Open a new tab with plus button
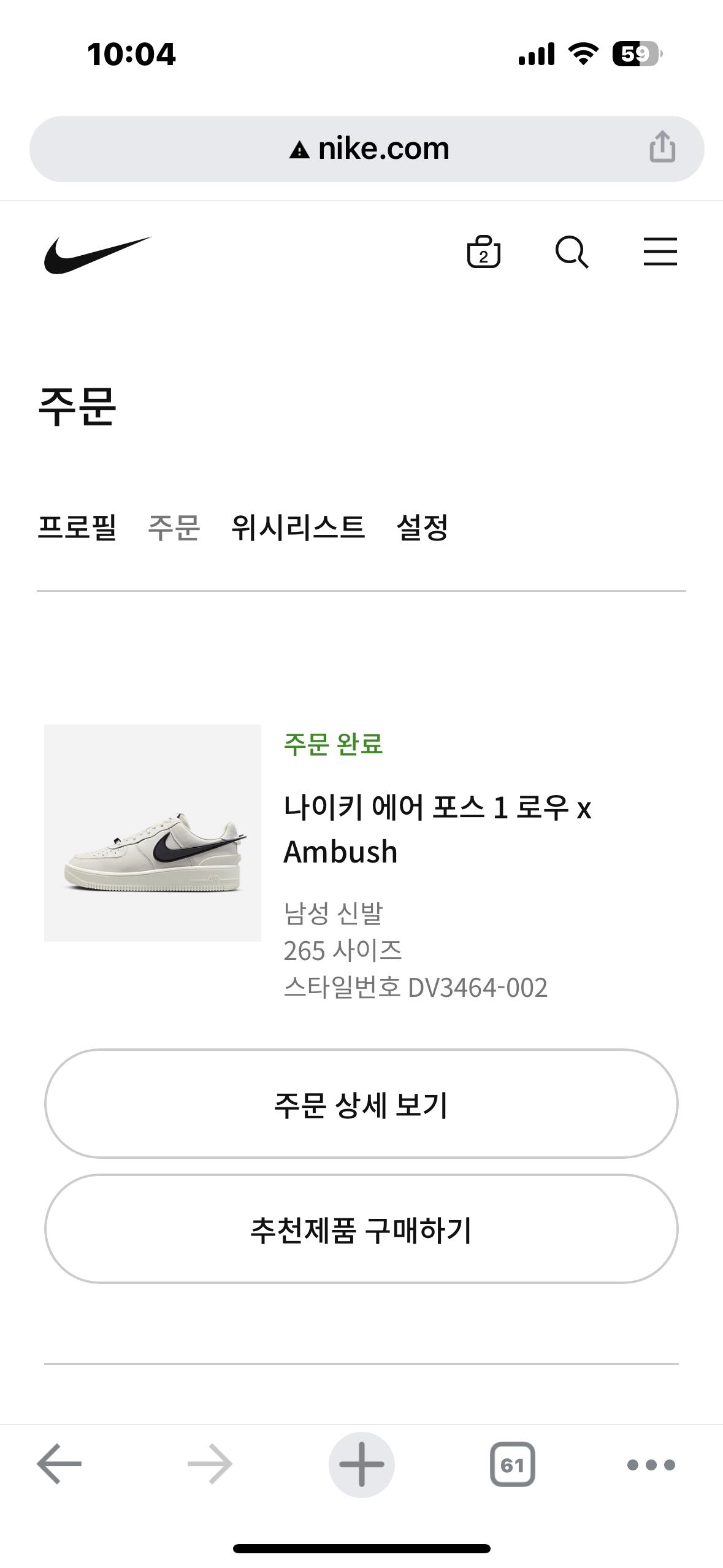The image size is (723, 1568). click(x=361, y=1464)
